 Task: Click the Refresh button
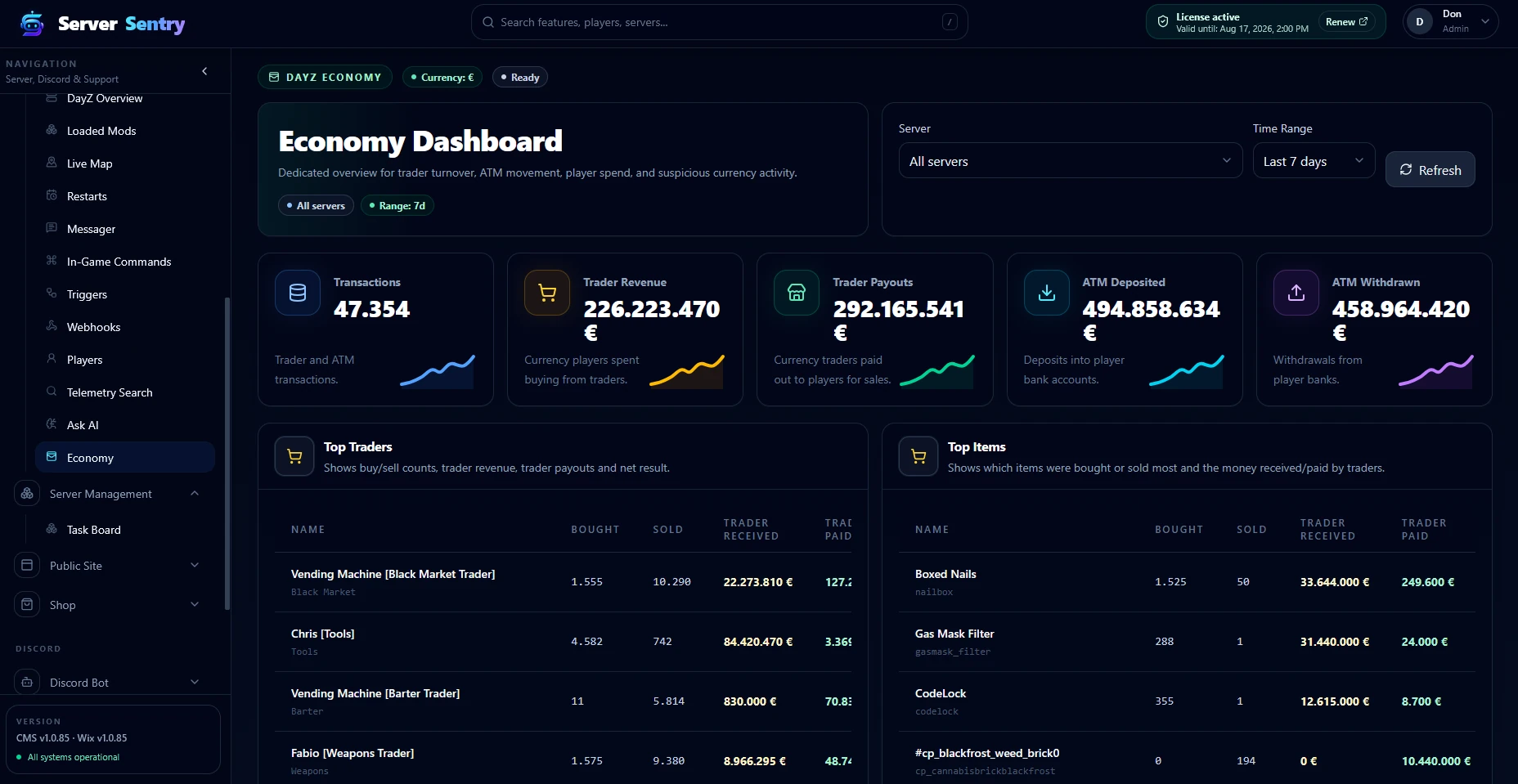(1430, 169)
